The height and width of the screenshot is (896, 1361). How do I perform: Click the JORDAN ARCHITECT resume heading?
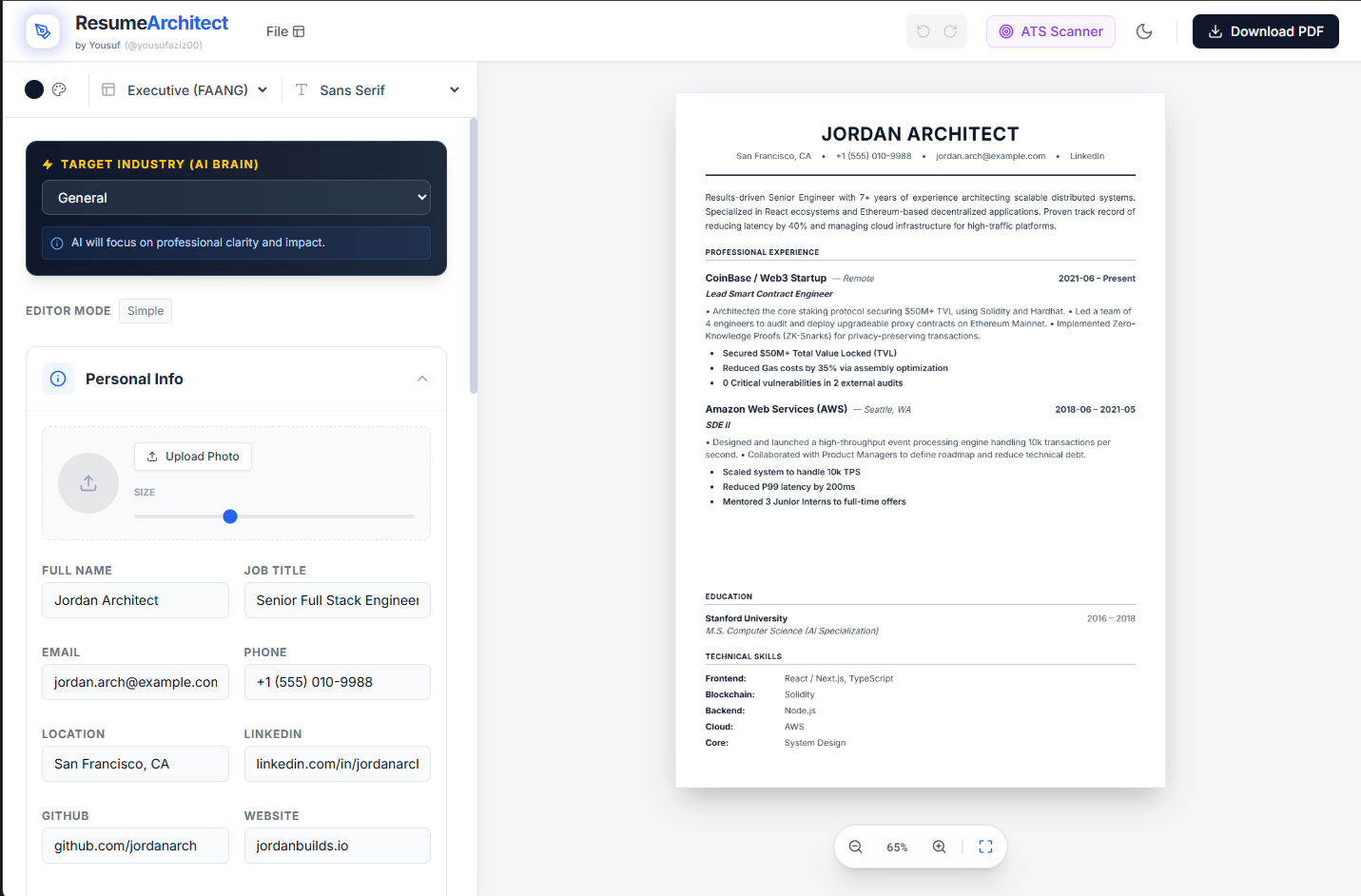click(920, 134)
